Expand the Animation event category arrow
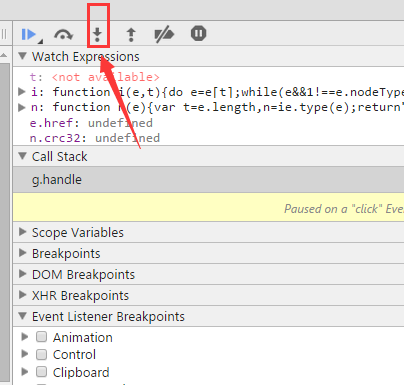Image resolution: width=404 pixels, height=385 pixels. click(x=24, y=337)
